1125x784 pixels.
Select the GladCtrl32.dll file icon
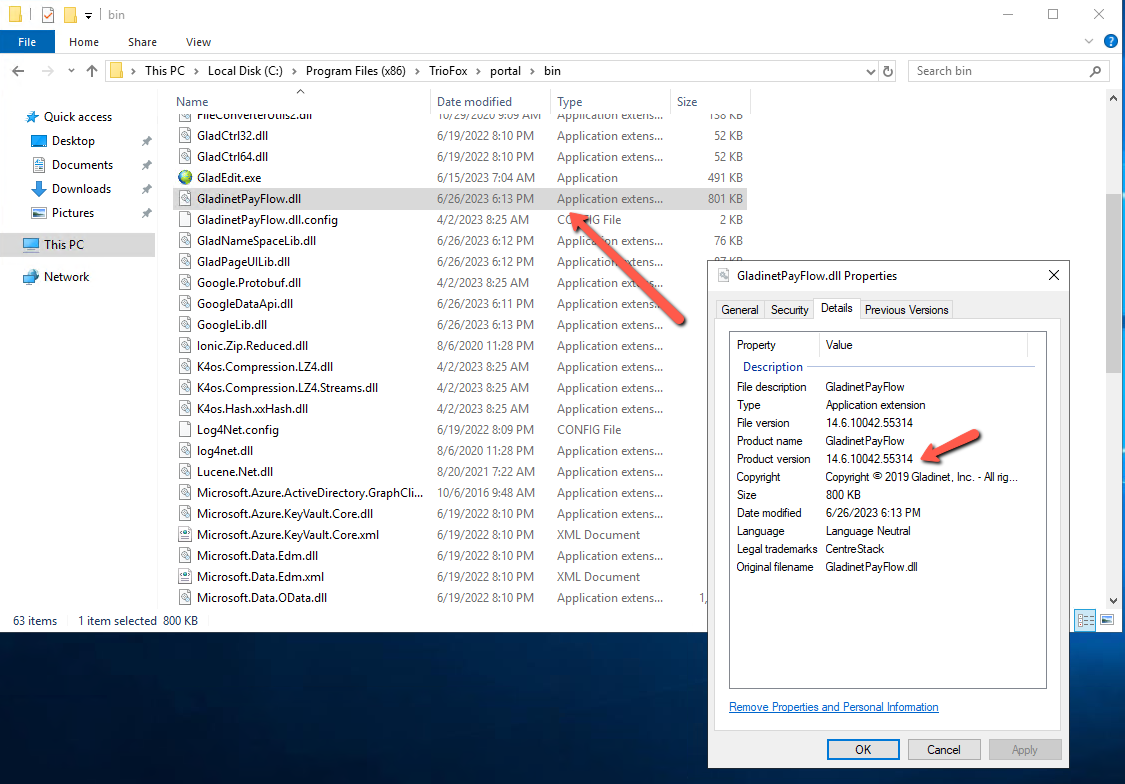[x=185, y=136]
